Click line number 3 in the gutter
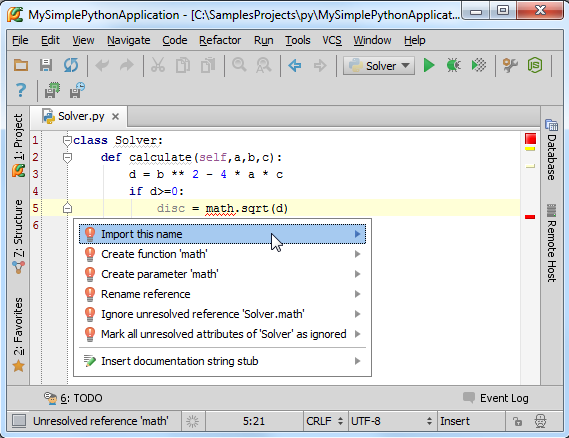 click(x=35, y=174)
